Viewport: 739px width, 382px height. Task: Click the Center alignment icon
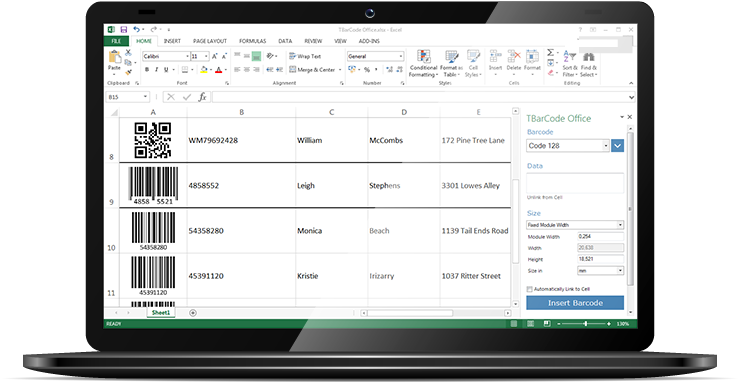point(246,70)
